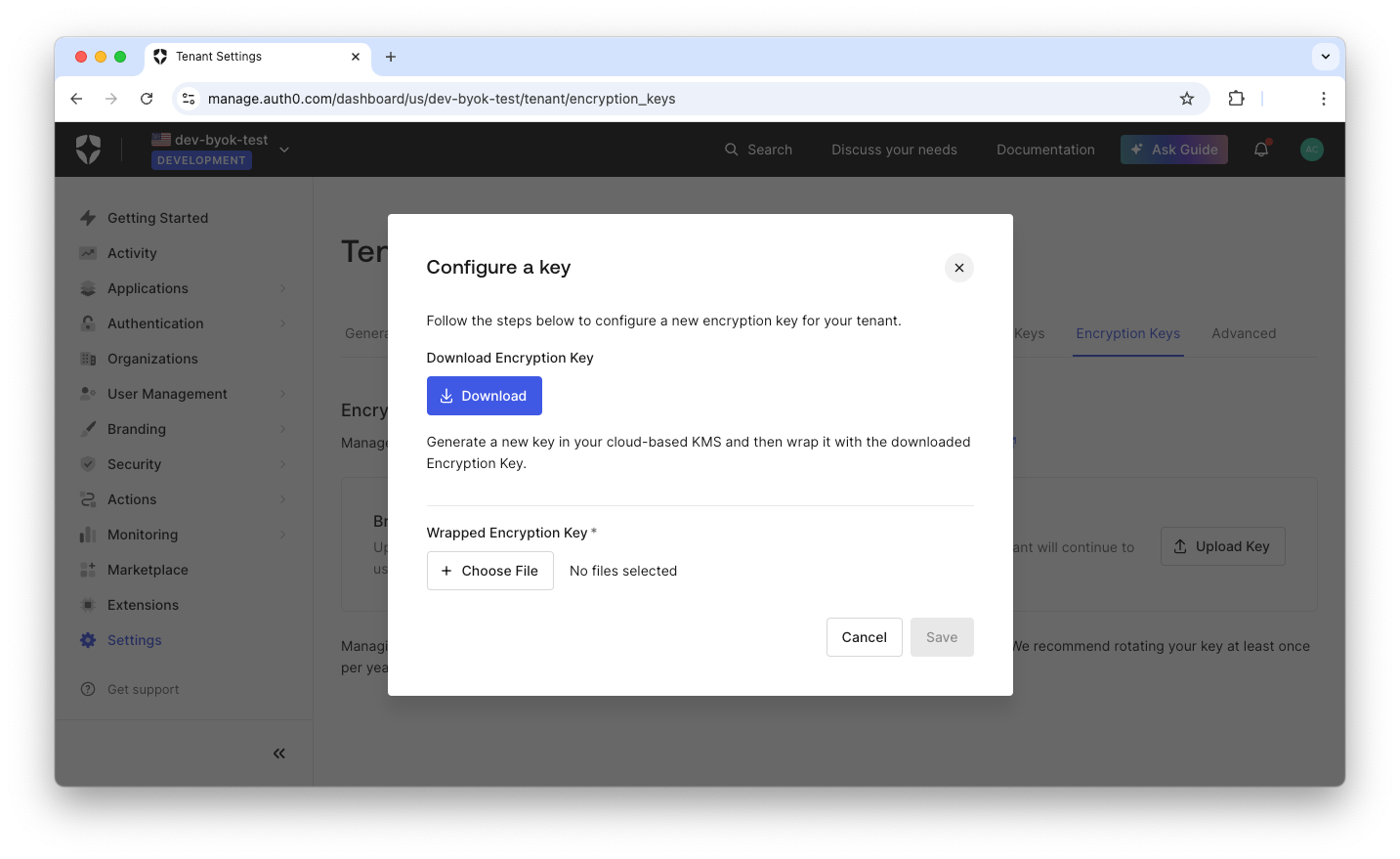This screenshot has width=1400, height=859.
Task: Click the Organizations building icon
Action: (x=88, y=359)
